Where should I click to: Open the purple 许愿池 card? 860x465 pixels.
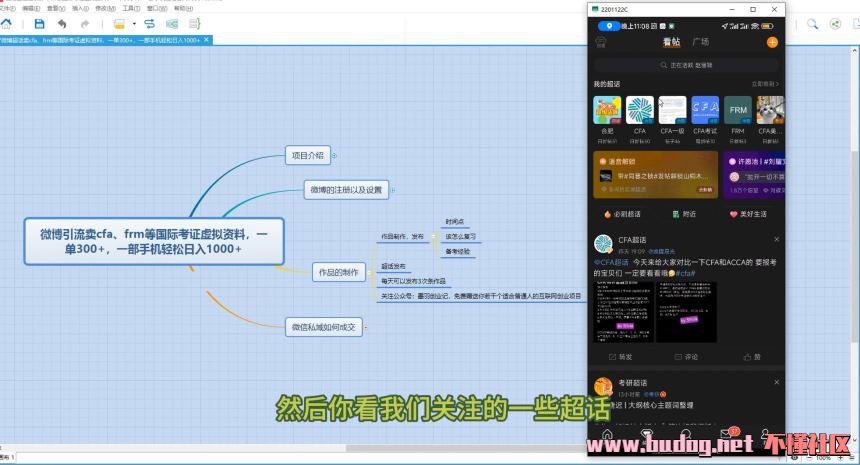pos(754,174)
